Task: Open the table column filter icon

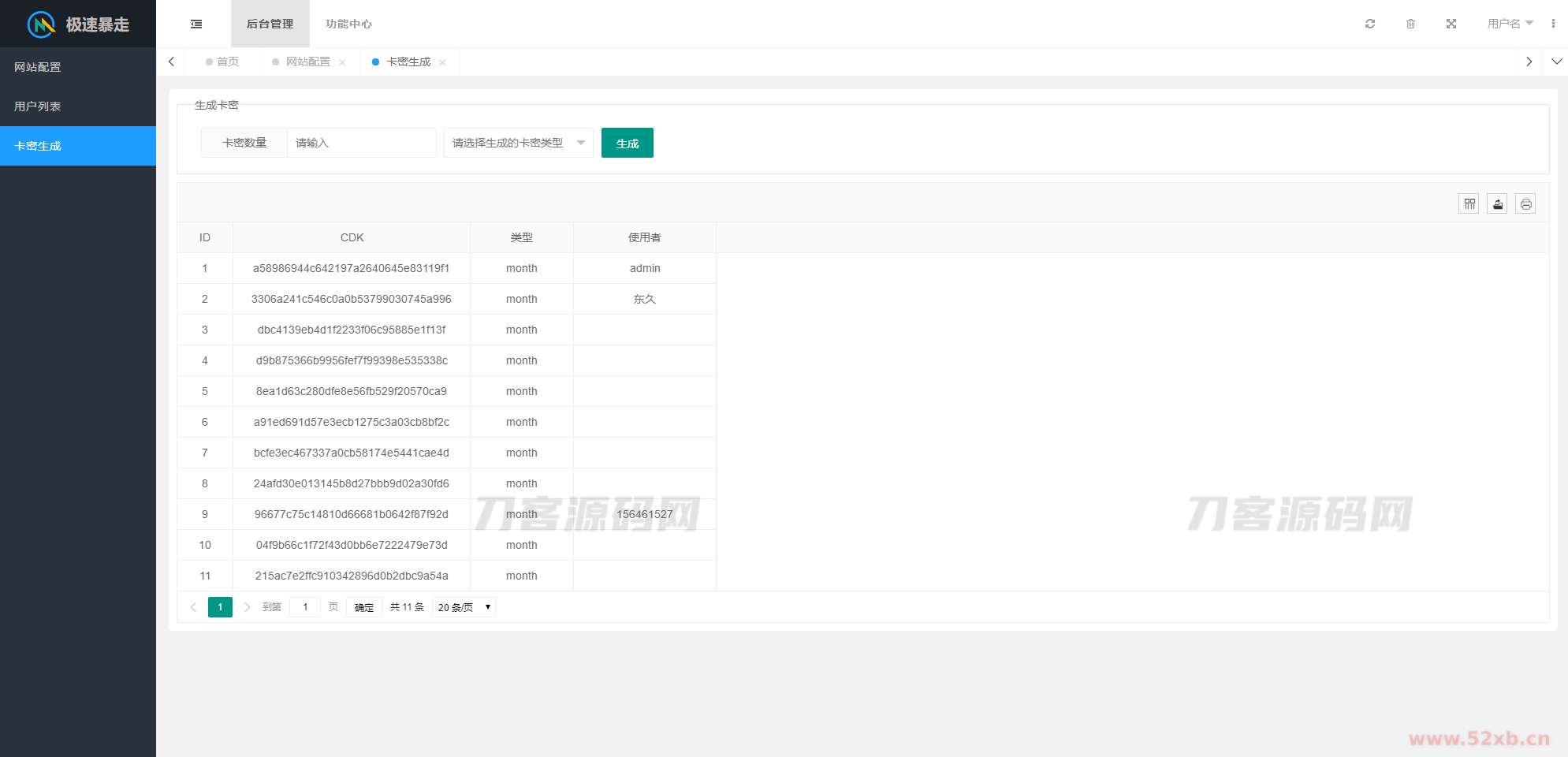Action: pos(1469,204)
